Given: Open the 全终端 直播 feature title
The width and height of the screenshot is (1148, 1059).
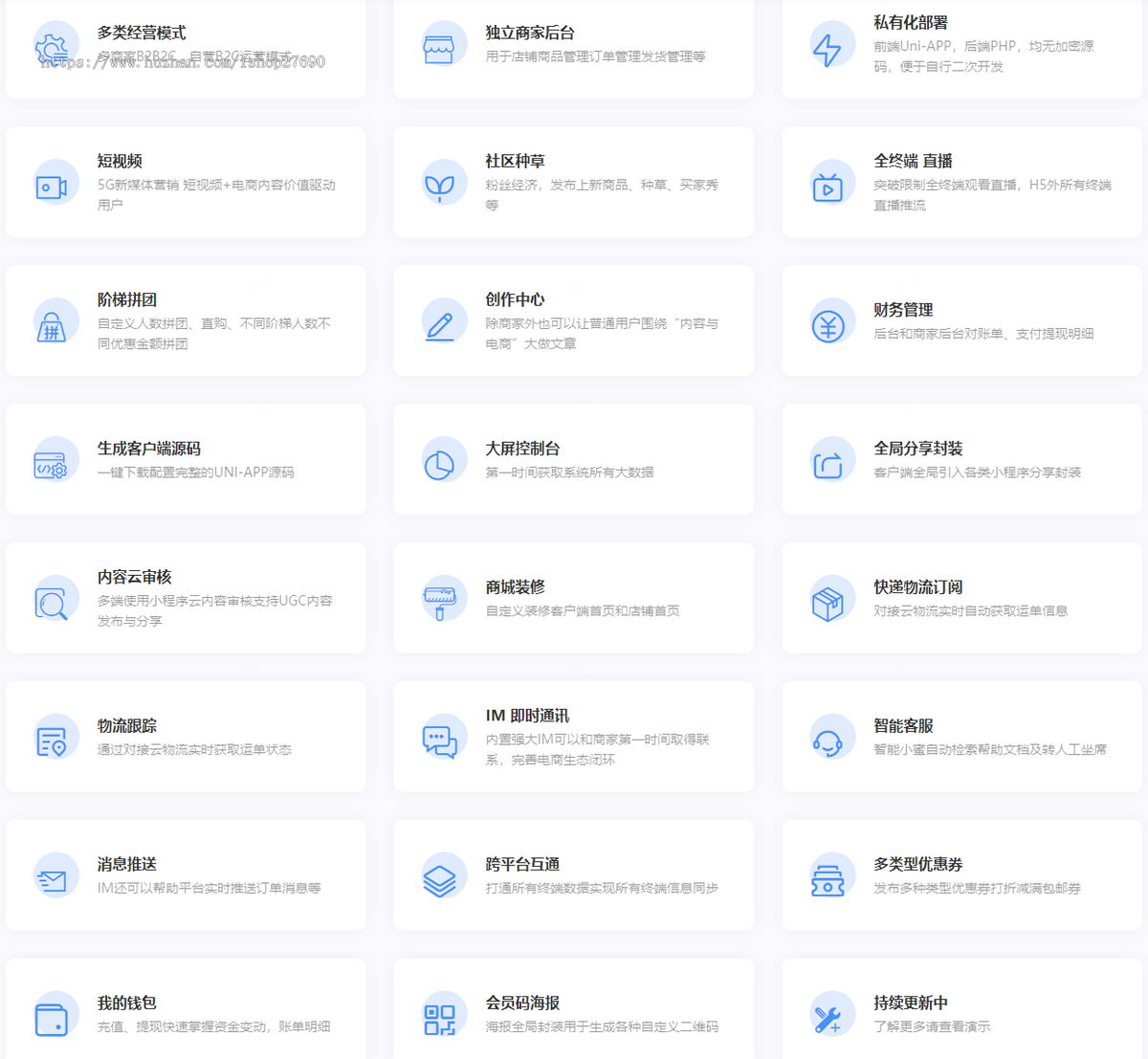Looking at the screenshot, I should (x=913, y=161).
